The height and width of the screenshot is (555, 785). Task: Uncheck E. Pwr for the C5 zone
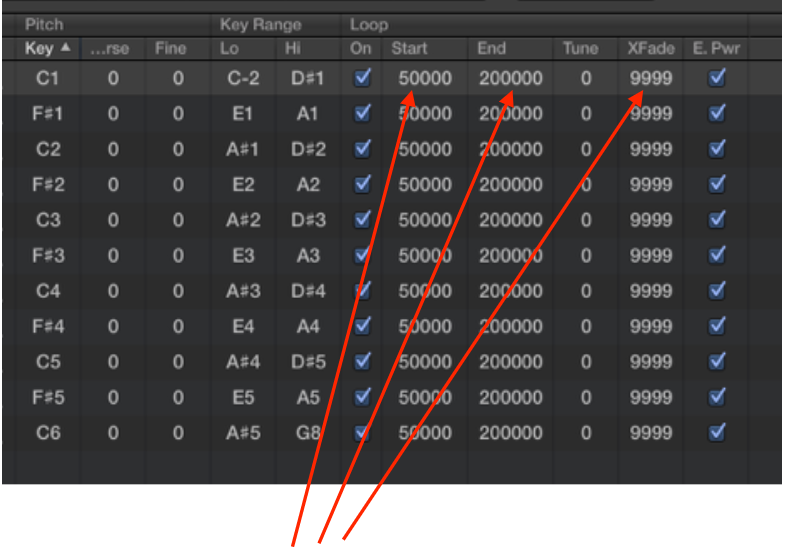pyautogui.click(x=717, y=362)
